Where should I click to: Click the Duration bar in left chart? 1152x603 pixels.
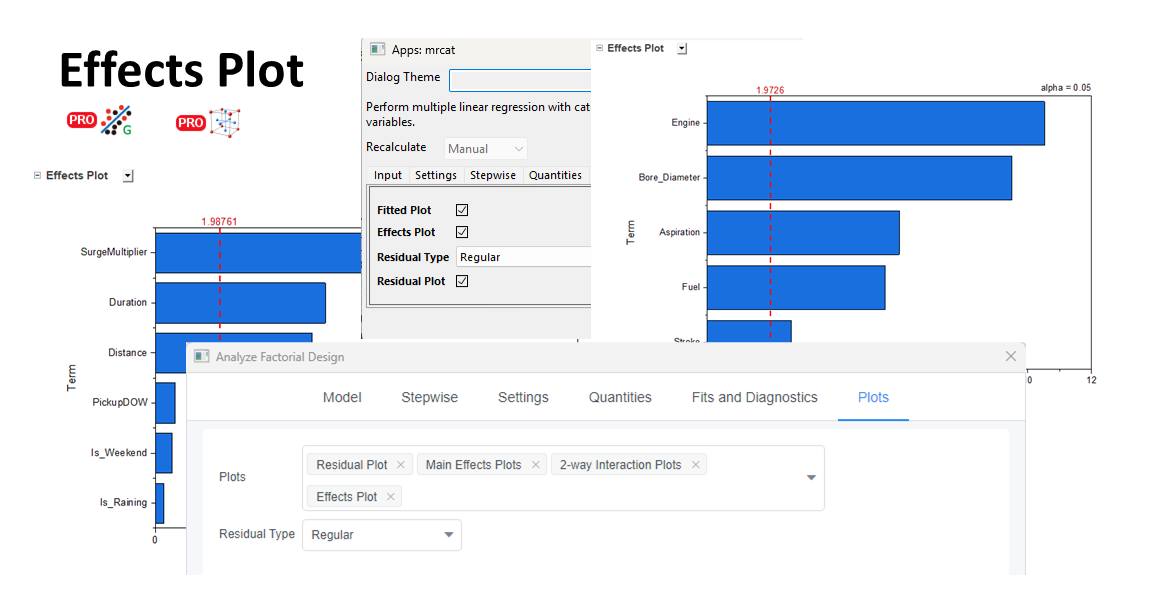pyautogui.click(x=240, y=303)
